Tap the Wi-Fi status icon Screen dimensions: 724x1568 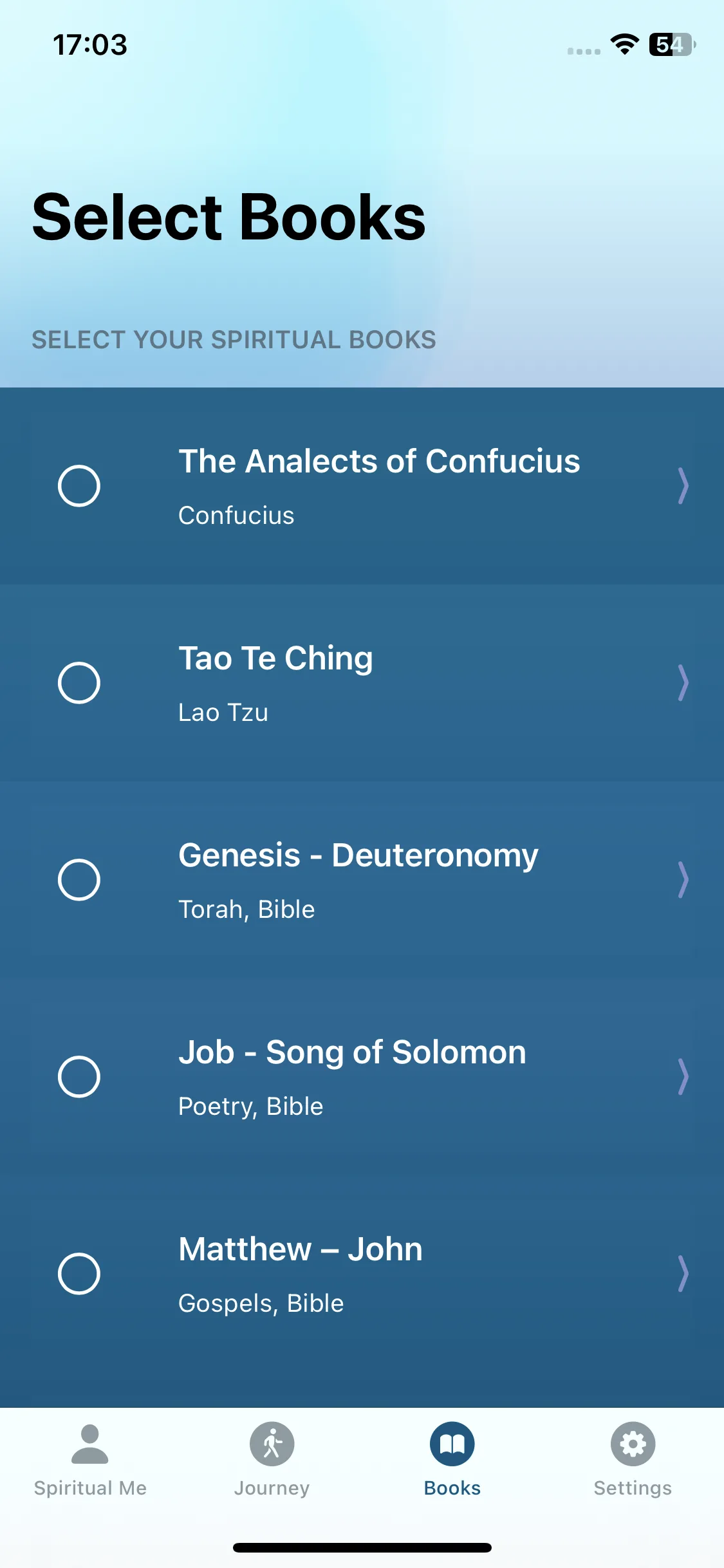tap(624, 44)
